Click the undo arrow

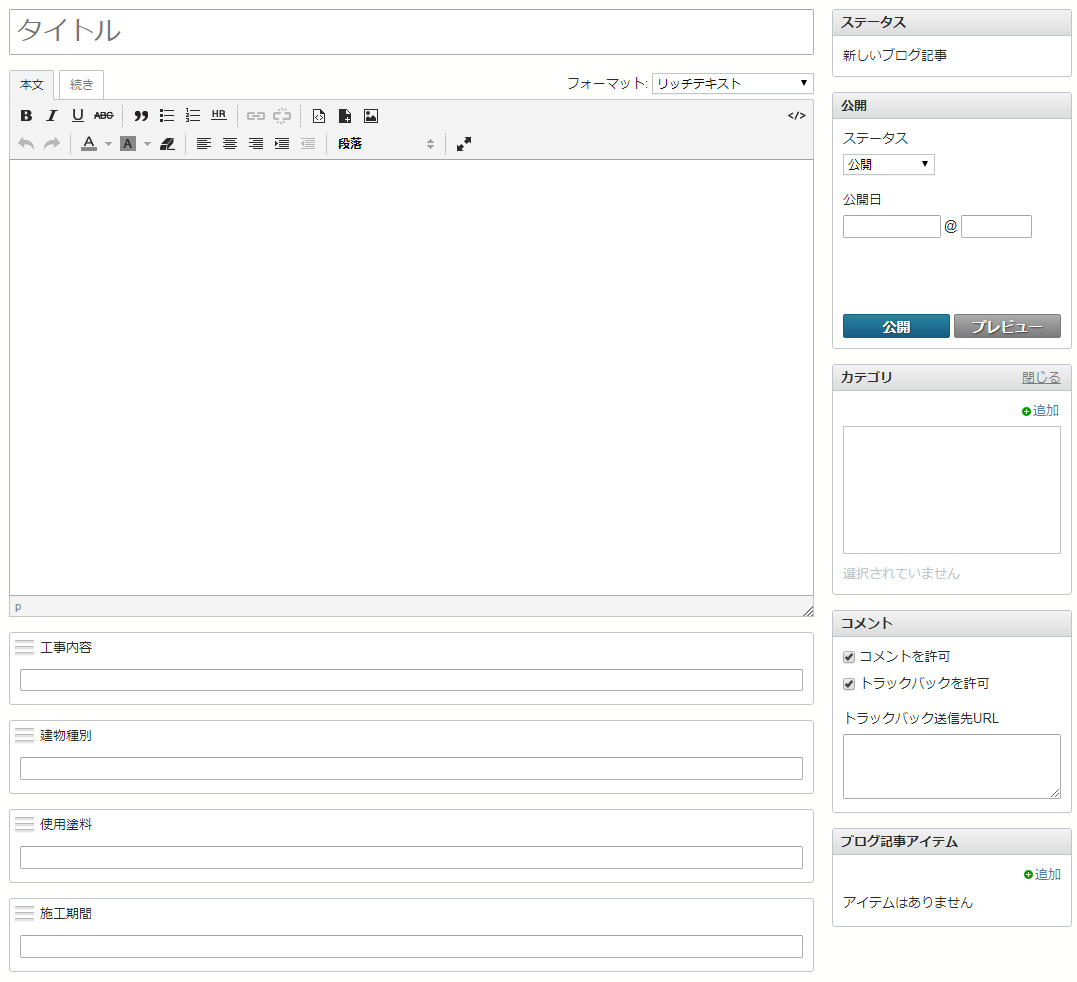coord(26,144)
